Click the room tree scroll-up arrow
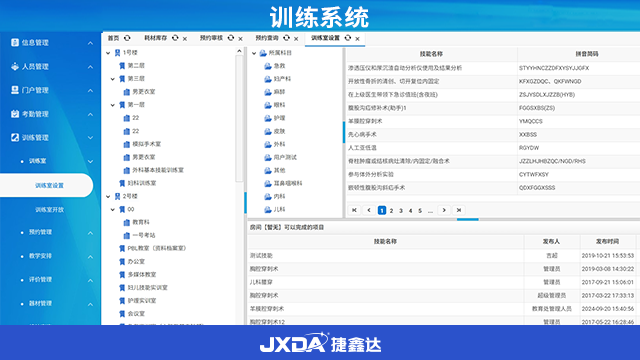 point(240,51)
